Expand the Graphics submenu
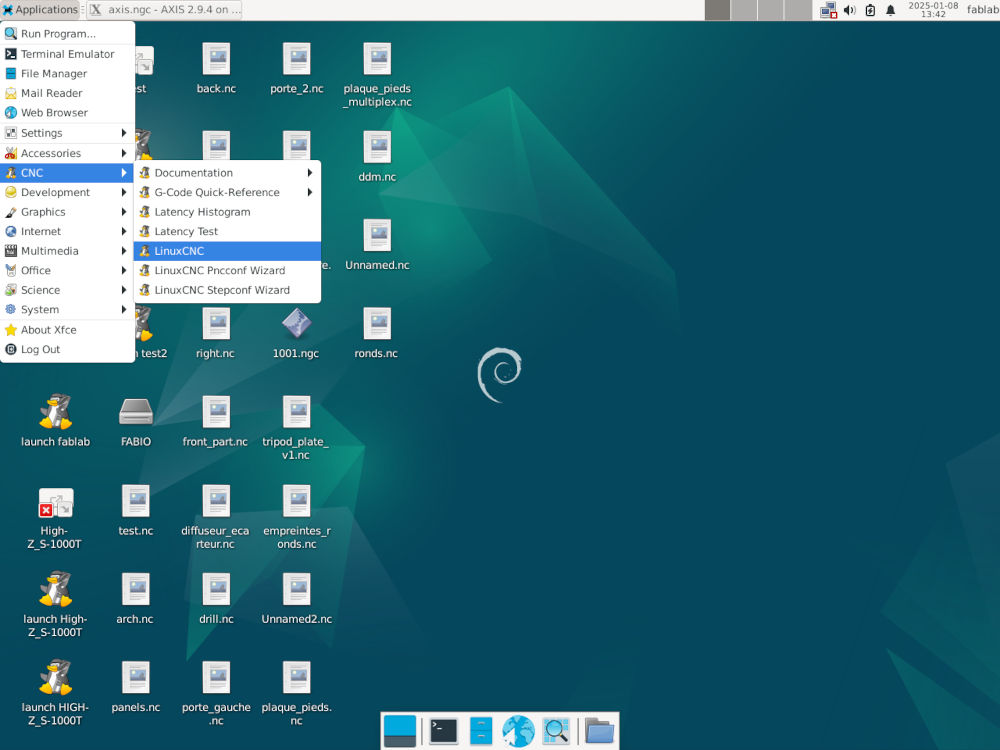This screenshot has height=750, width=1000. (x=67, y=212)
